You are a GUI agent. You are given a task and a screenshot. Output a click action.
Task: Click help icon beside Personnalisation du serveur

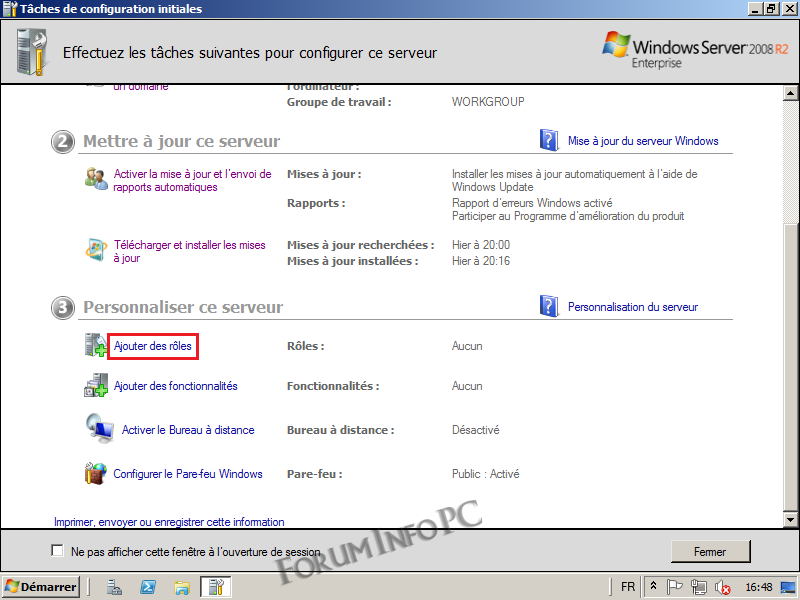pyautogui.click(x=549, y=306)
